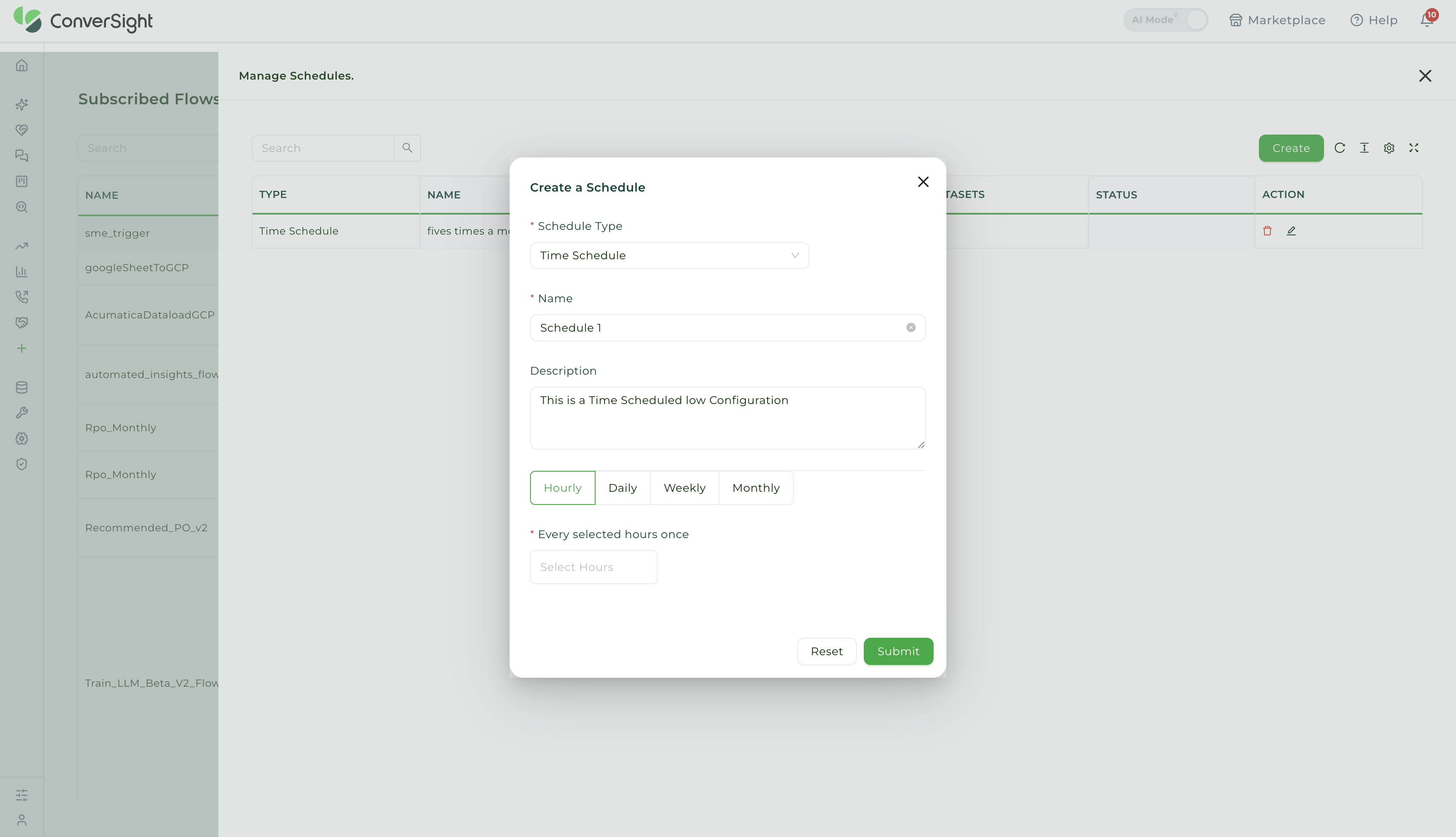Open the search magnifier icon in sidebar
The height and width of the screenshot is (837, 1456).
(22, 207)
